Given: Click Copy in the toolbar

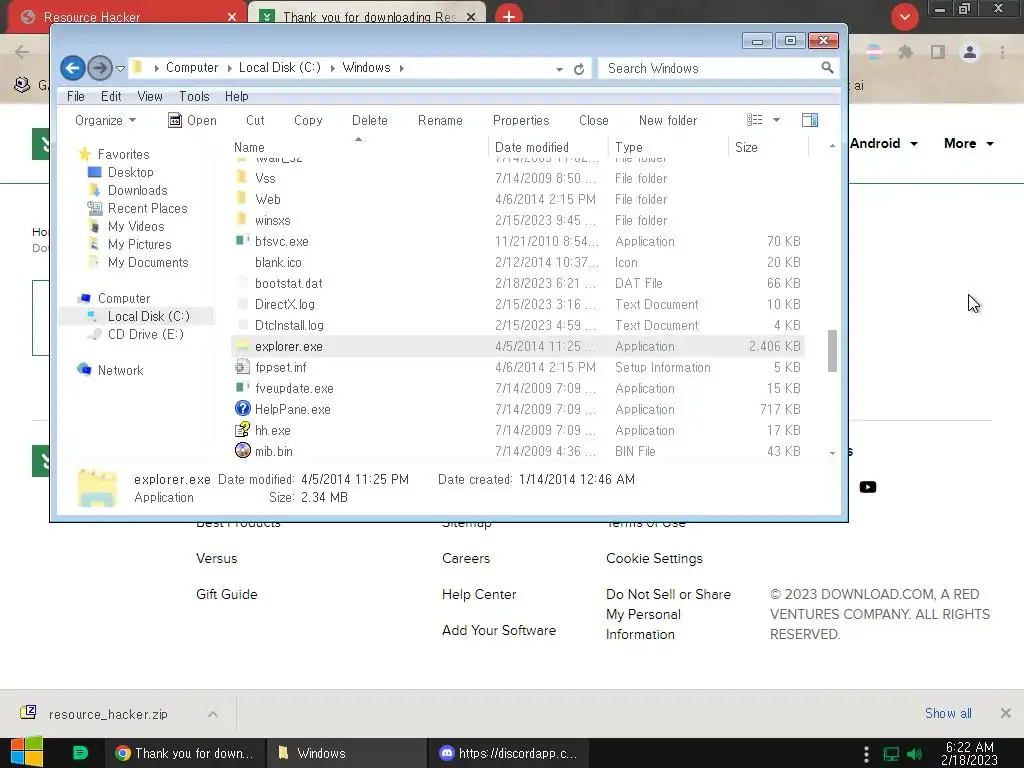Looking at the screenshot, I should tap(308, 120).
